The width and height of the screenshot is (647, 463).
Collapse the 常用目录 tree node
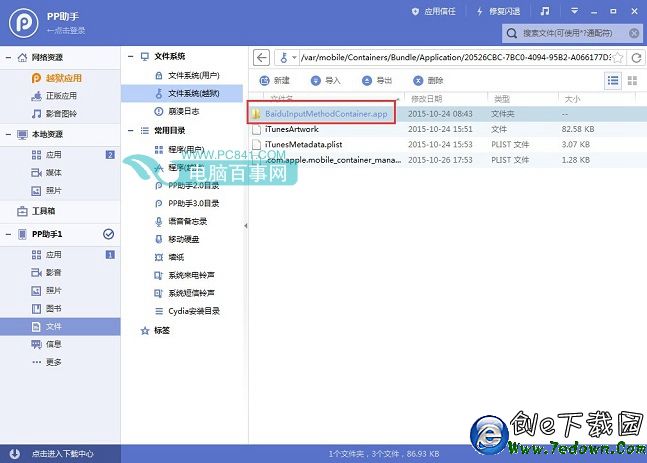coord(131,131)
